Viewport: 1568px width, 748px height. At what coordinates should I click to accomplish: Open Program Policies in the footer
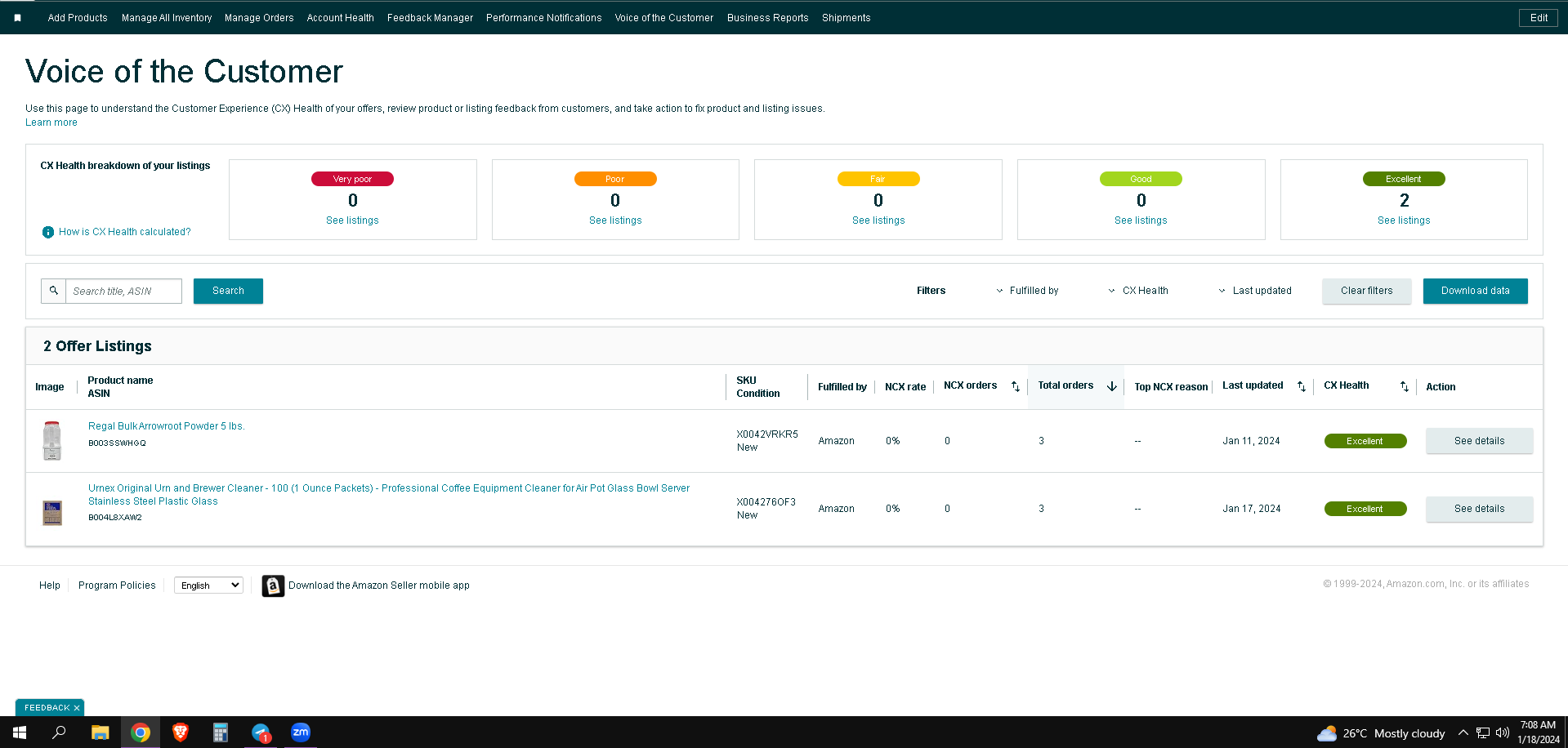117,585
